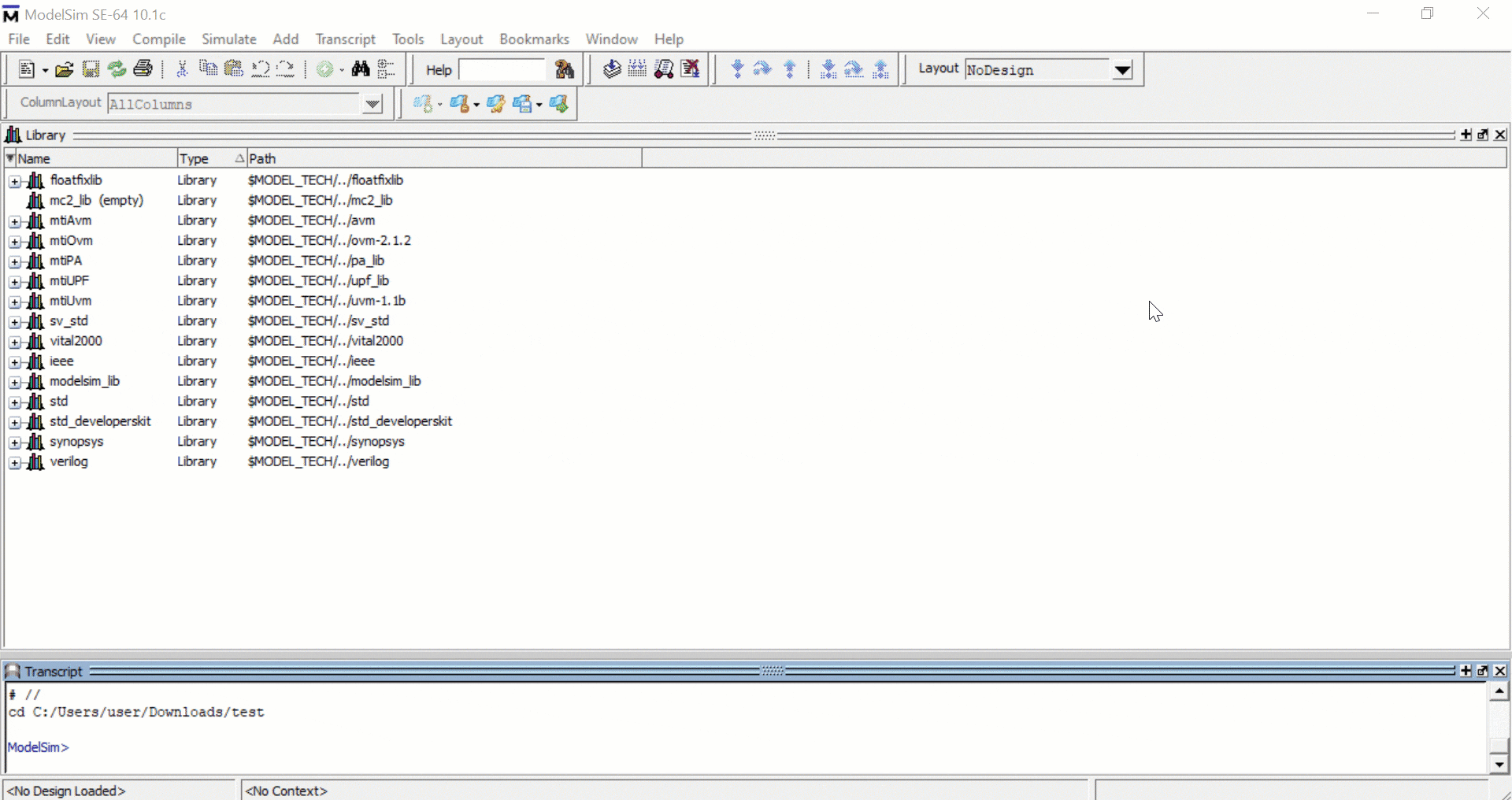
Task: Sort by the Path column header
Action: coord(444,158)
